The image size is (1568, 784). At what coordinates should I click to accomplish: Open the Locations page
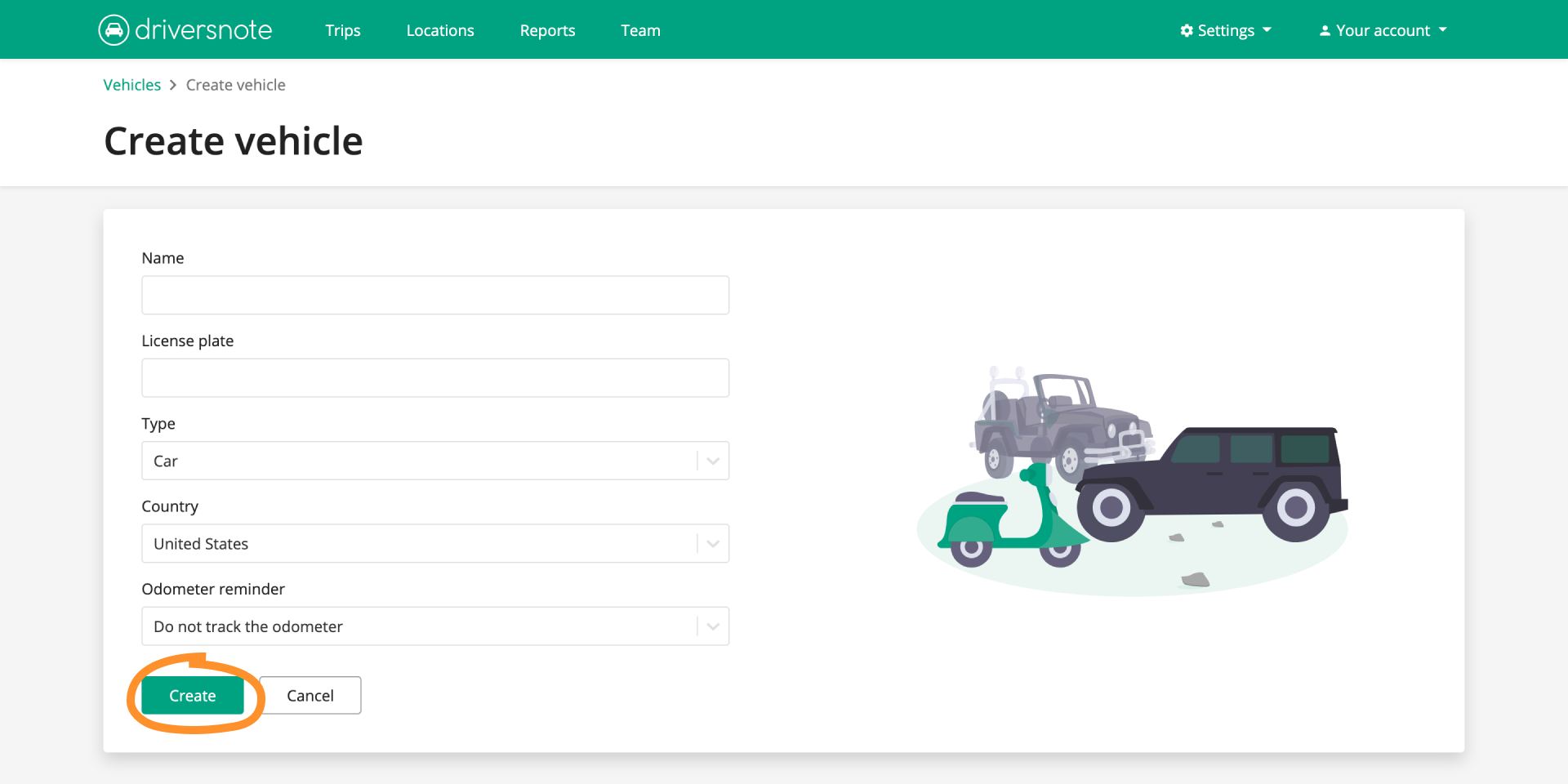click(x=439, y=30)
